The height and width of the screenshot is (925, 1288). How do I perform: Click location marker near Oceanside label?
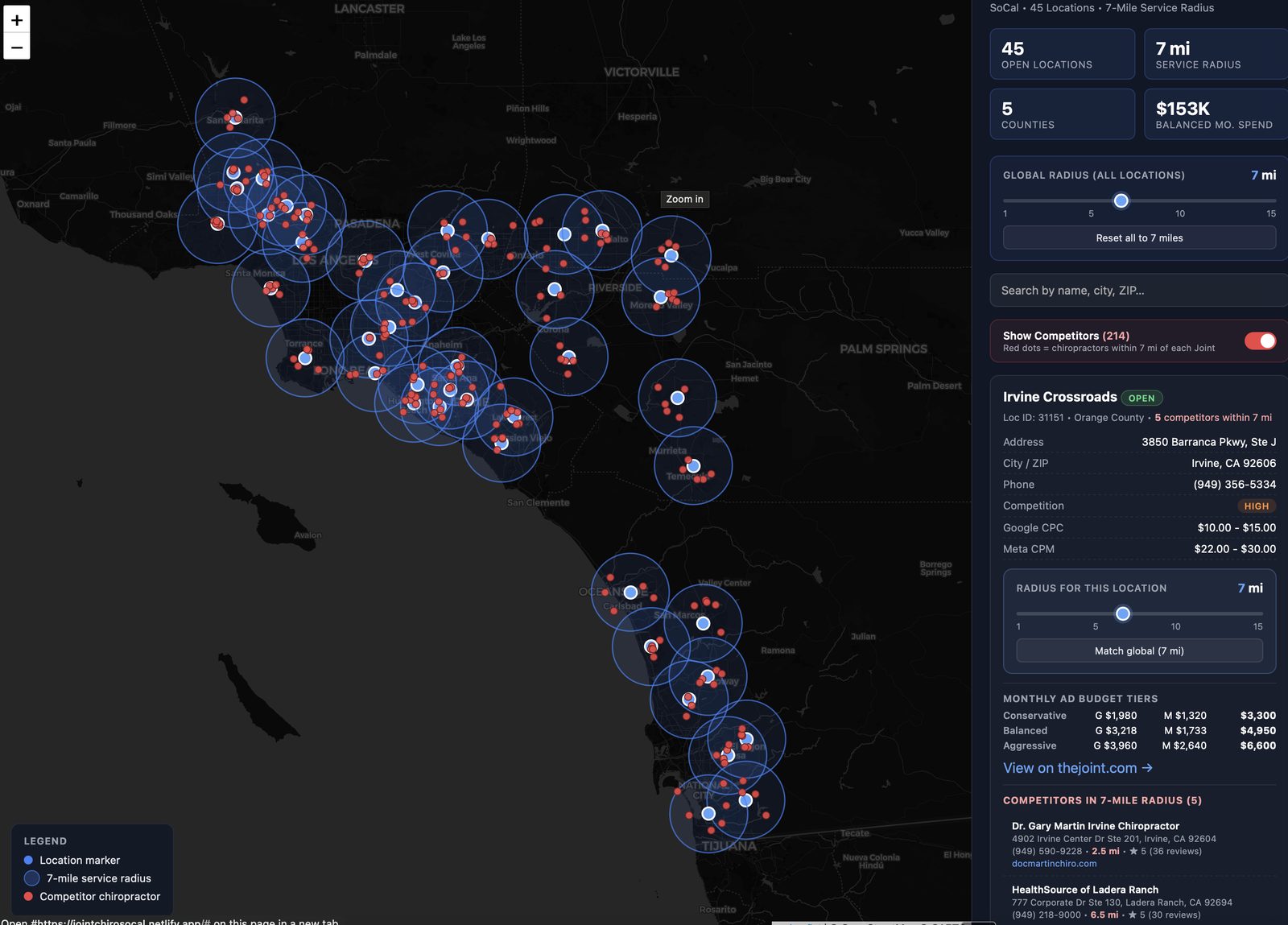point(630,593)
